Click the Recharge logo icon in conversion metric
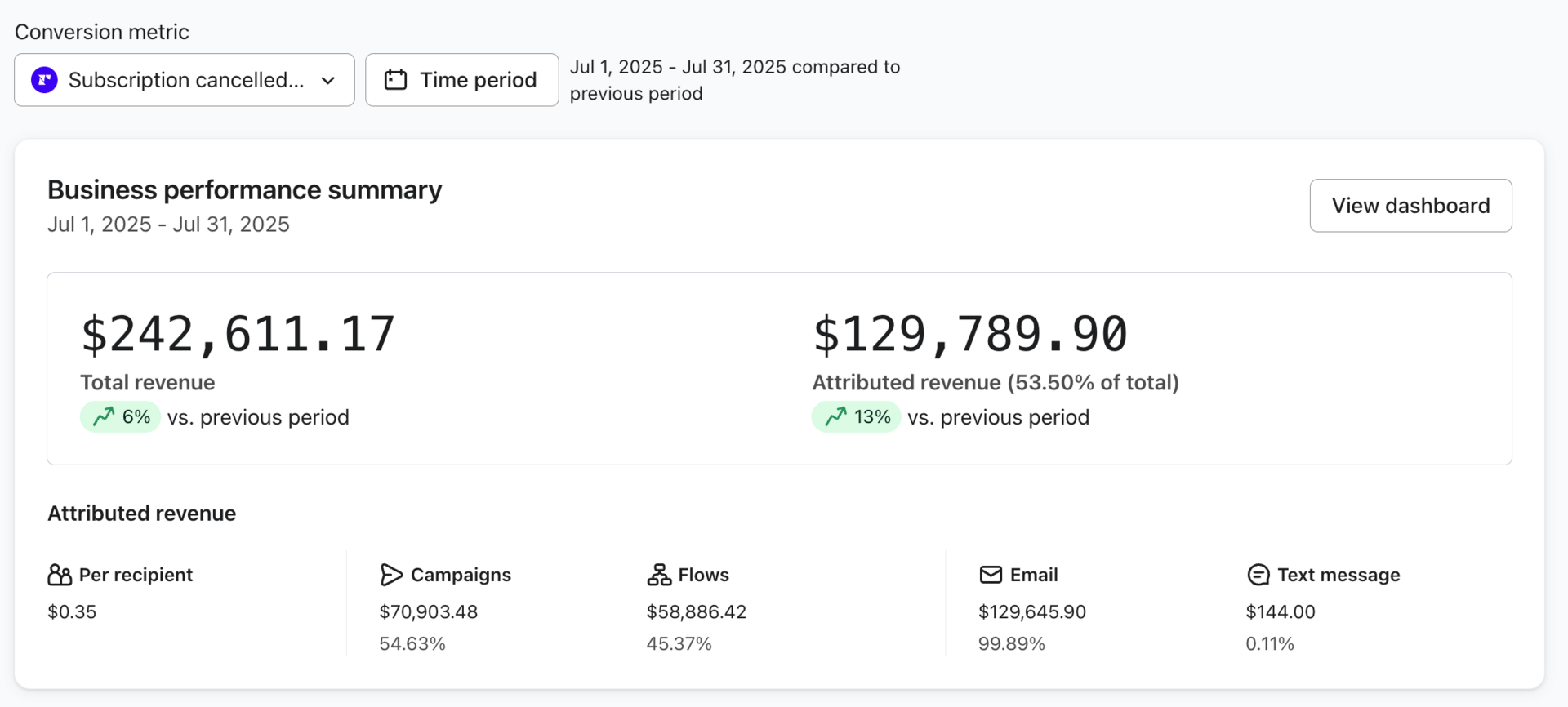Screen dimensions: 1568x707 click(45, 80)
